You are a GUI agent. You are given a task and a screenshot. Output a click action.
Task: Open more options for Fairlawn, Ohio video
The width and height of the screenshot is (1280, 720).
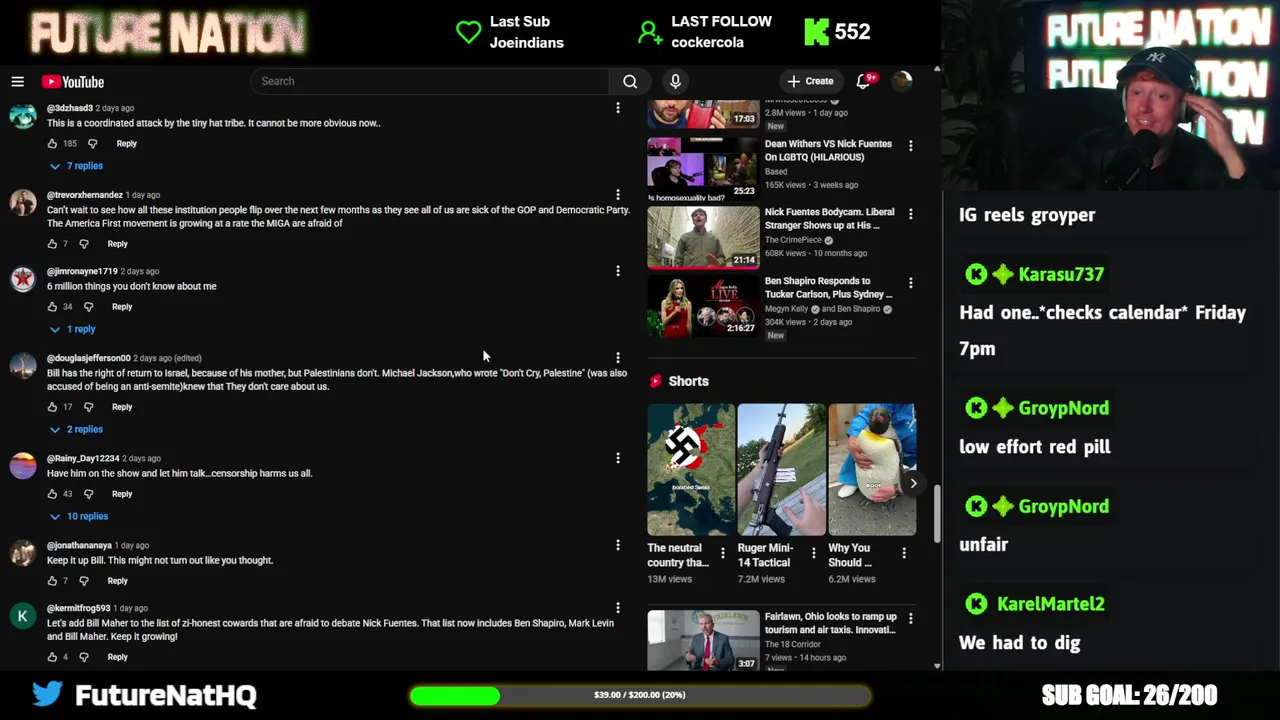click(910, 619)
